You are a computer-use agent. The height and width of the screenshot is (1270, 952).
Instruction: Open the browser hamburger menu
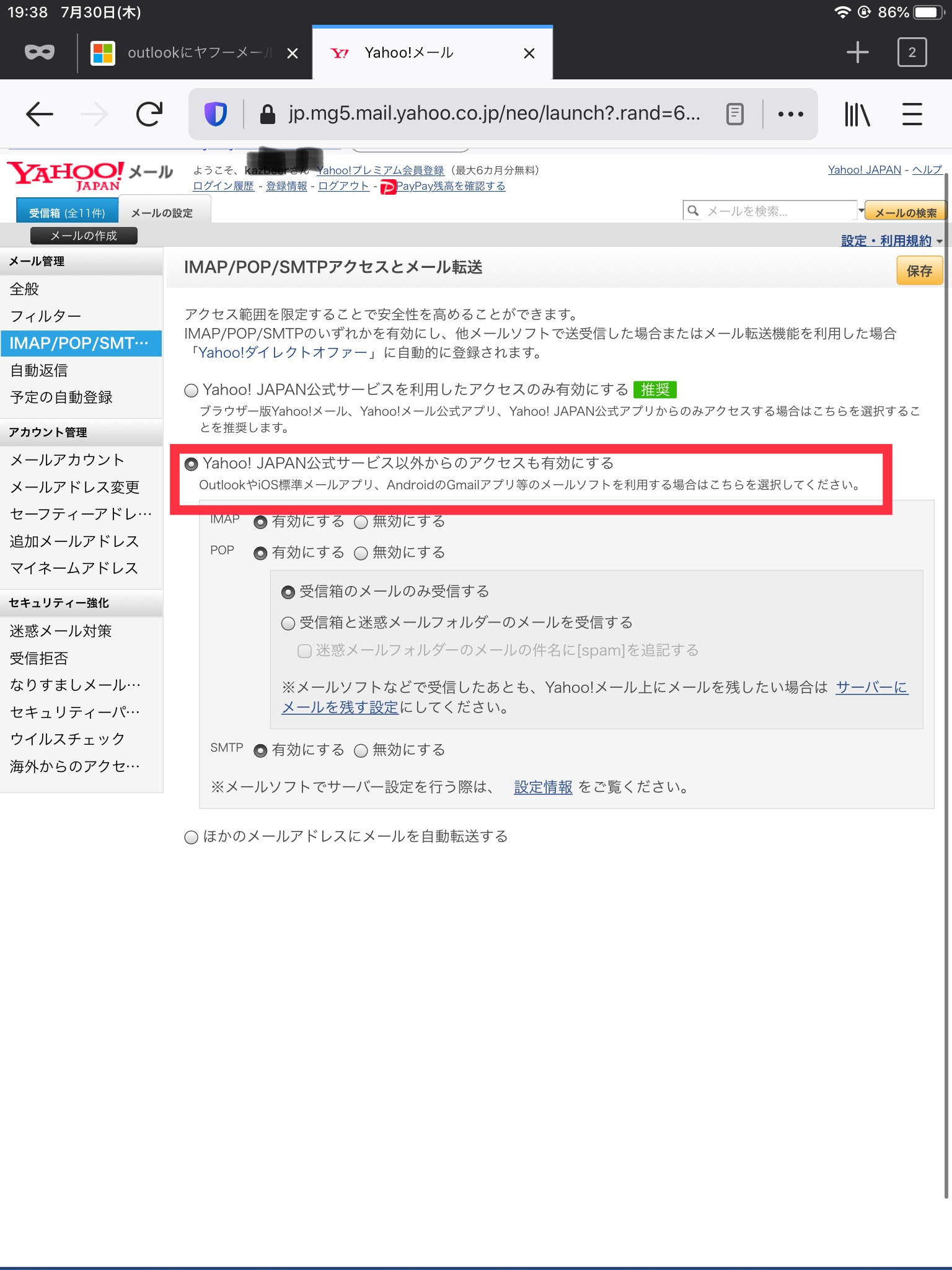(x=912, y=114)
